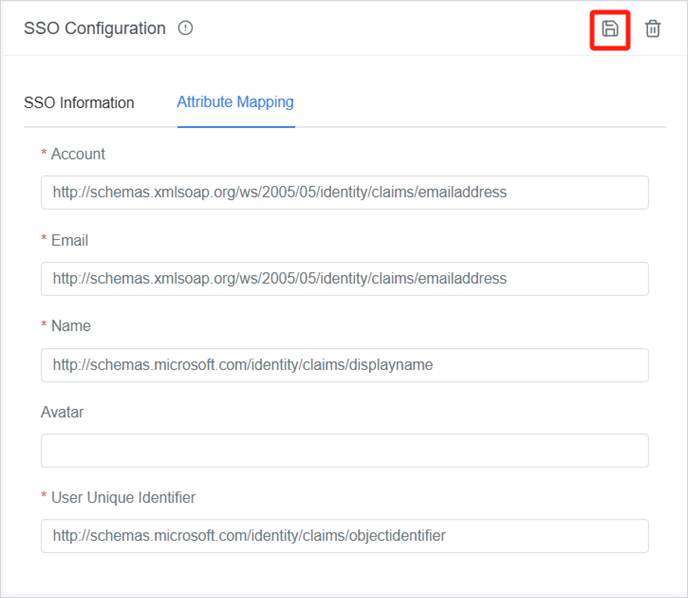This screenshot has width=688, height=598.
Task: Click the required asterisk next to Name
Action: (44, 327)
